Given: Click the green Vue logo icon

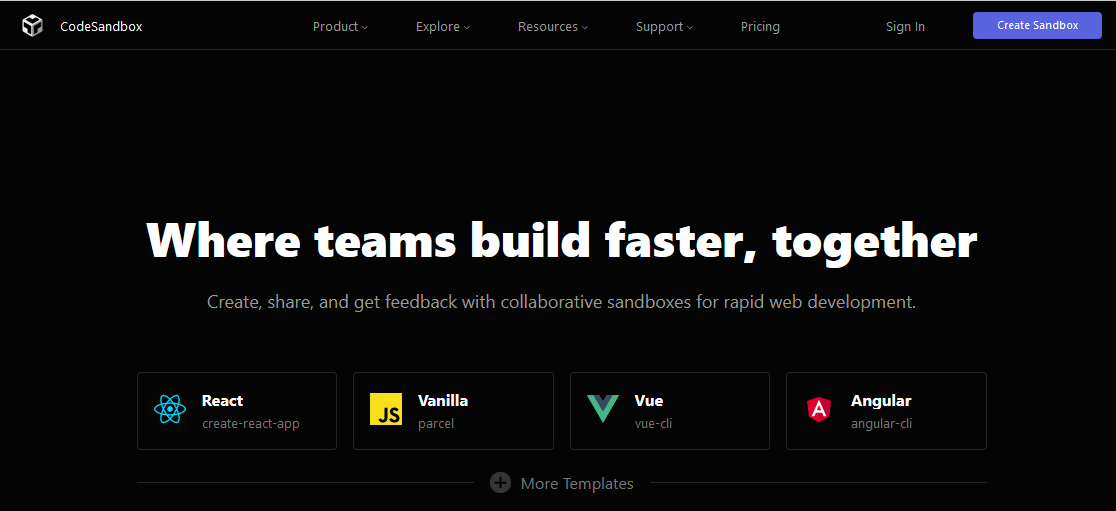Looking at the screenshot, I should coord(602,409).
